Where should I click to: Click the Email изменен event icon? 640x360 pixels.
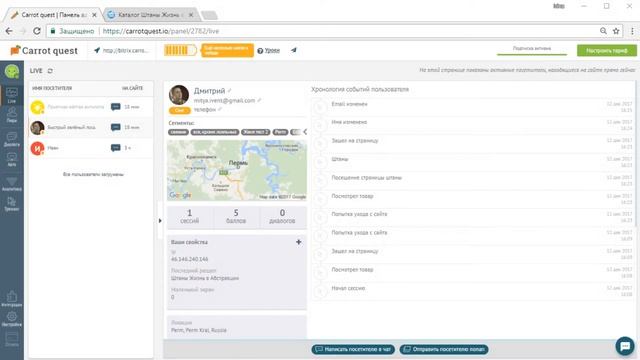click(320, 107)
